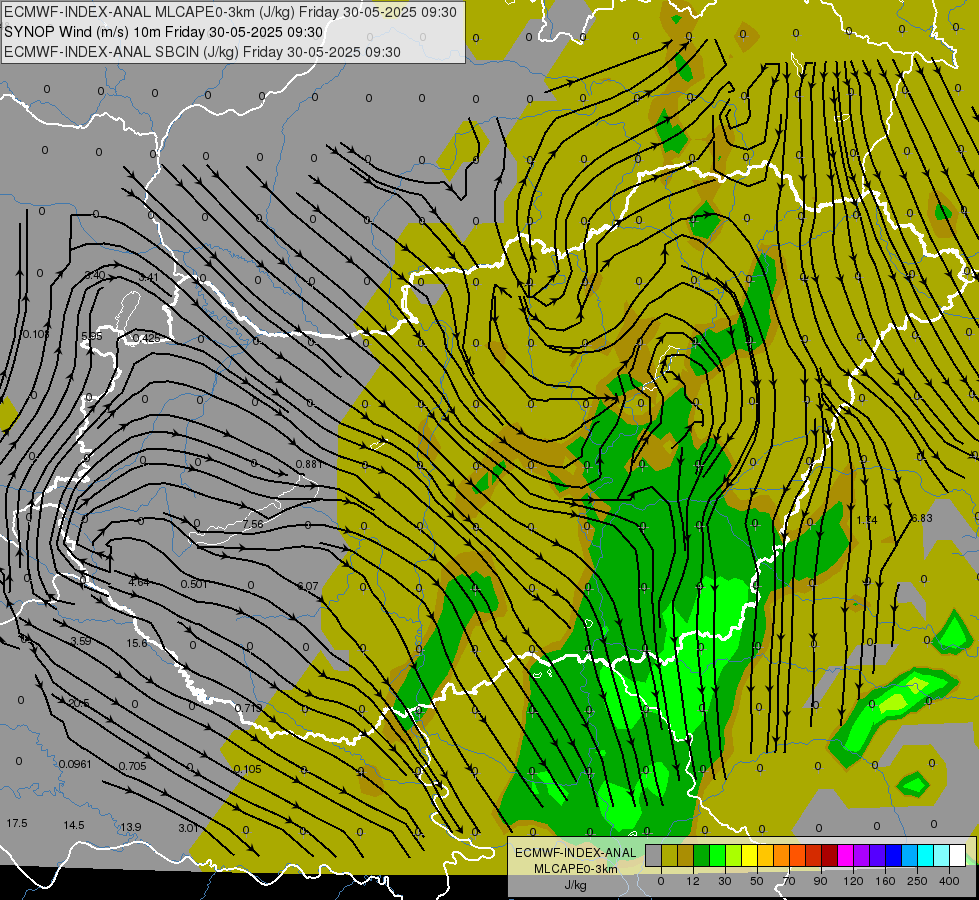Image resolution: width=979 pixels, height=900 pixels.
Task: Click the 5.95 data value on the map
Action: click(92, 336)
